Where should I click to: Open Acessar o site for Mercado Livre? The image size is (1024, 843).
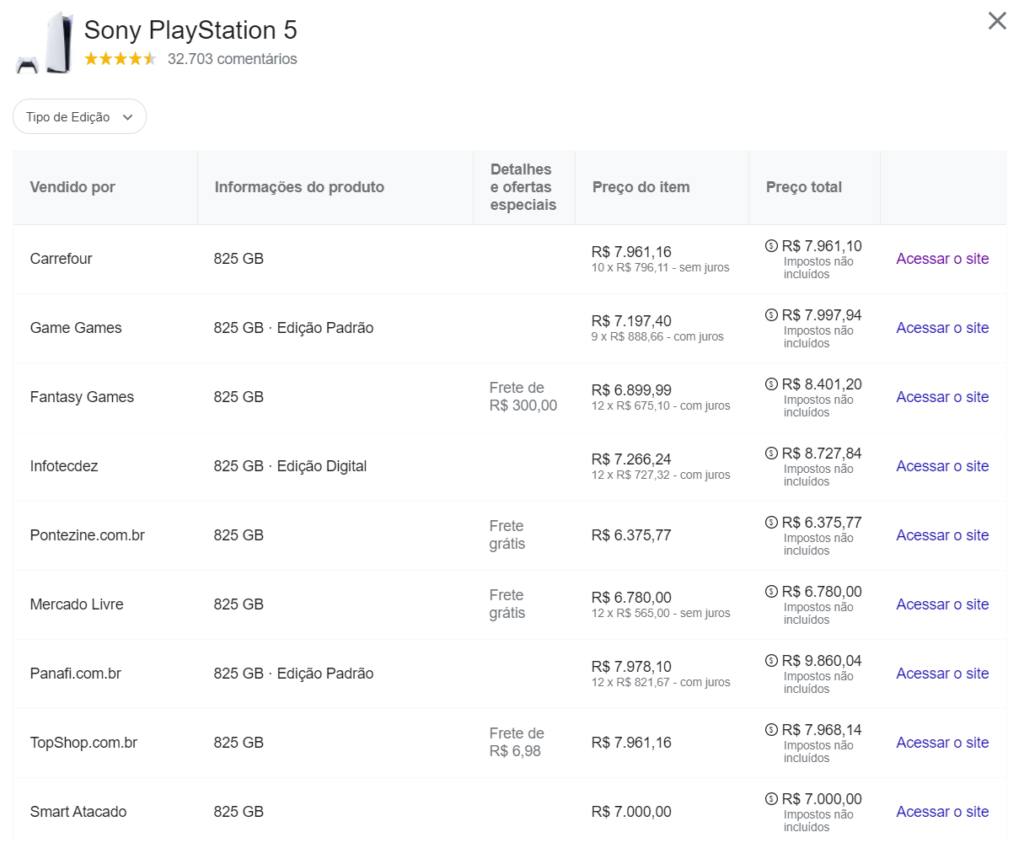click(x=942, y=605)
